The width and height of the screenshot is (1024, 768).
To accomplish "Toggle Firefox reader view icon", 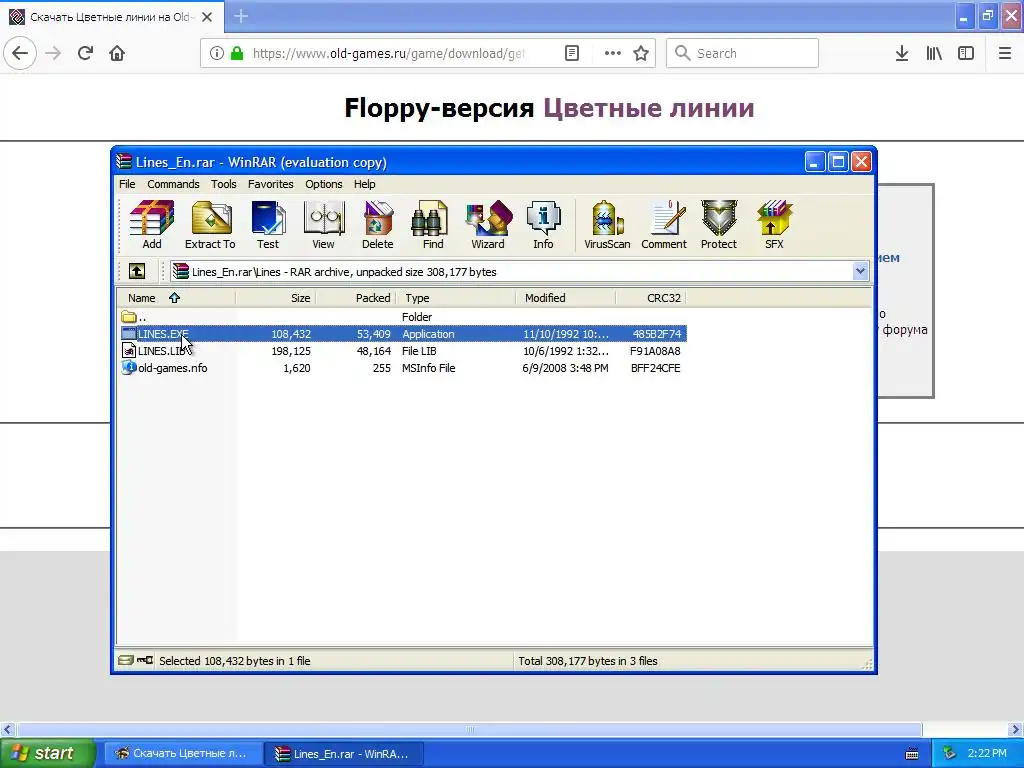I will coord(572,53).
